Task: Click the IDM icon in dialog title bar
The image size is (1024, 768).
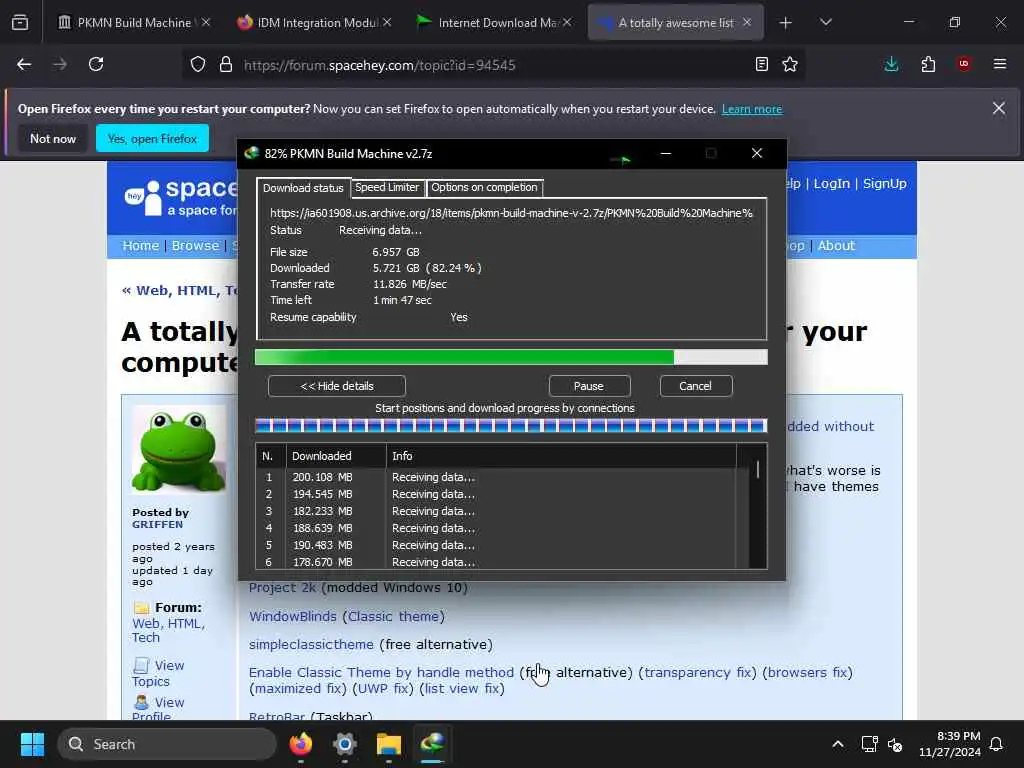Action: coord(251,153)
